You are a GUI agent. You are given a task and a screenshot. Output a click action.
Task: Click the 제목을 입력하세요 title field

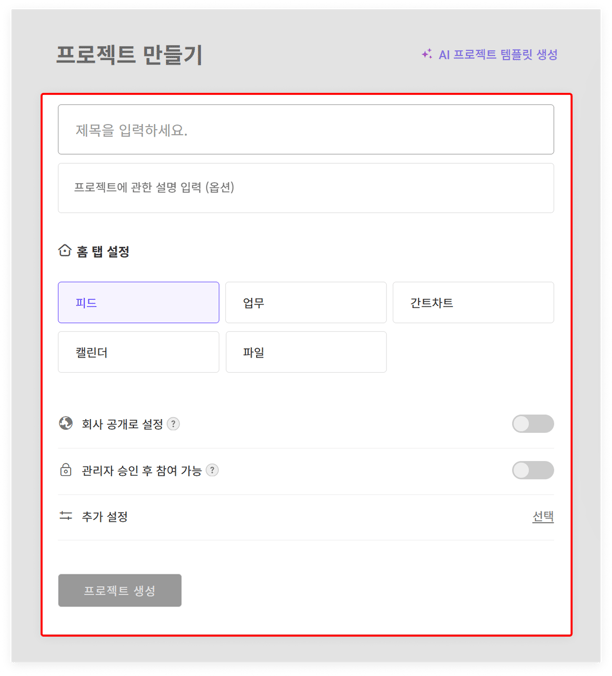tap(305, 130)
